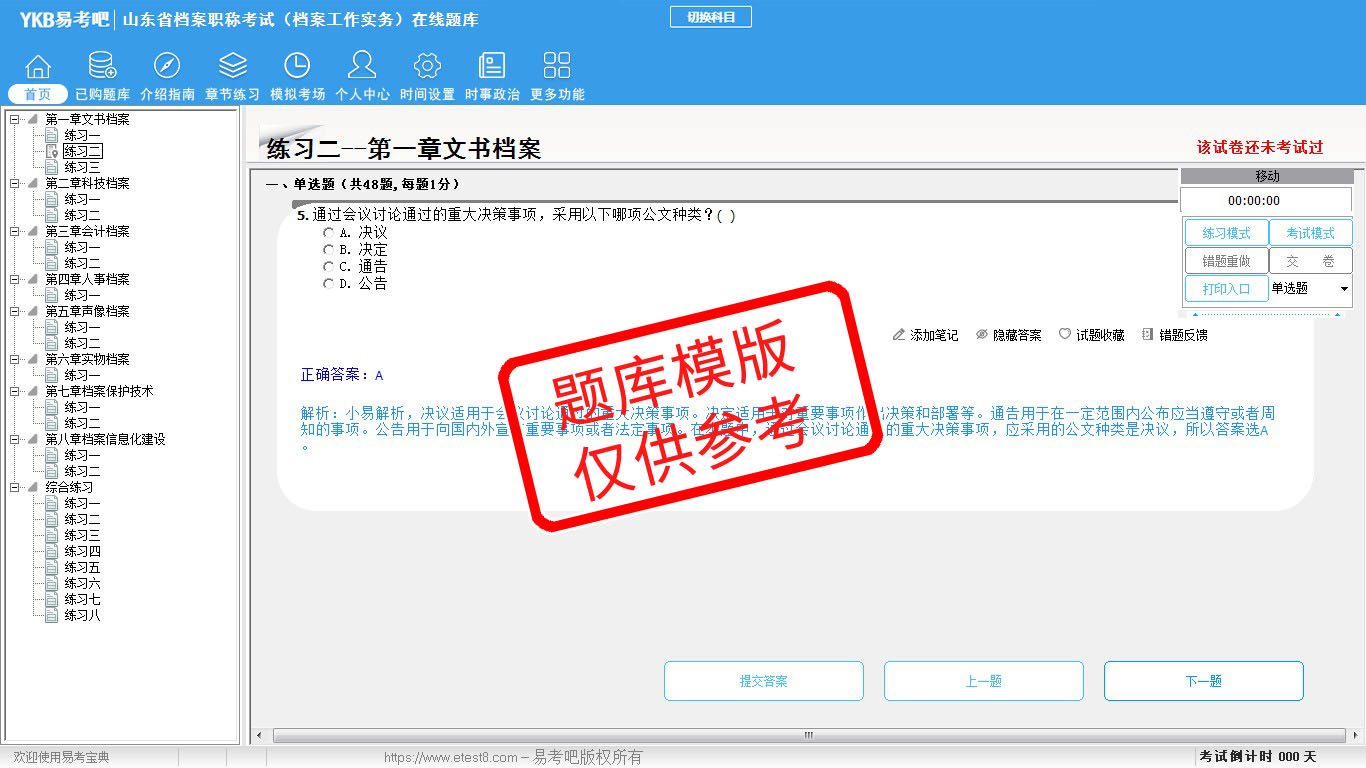Open the 时事政治 news icon
The image size is (1366, 768).
tap(492, 66)
